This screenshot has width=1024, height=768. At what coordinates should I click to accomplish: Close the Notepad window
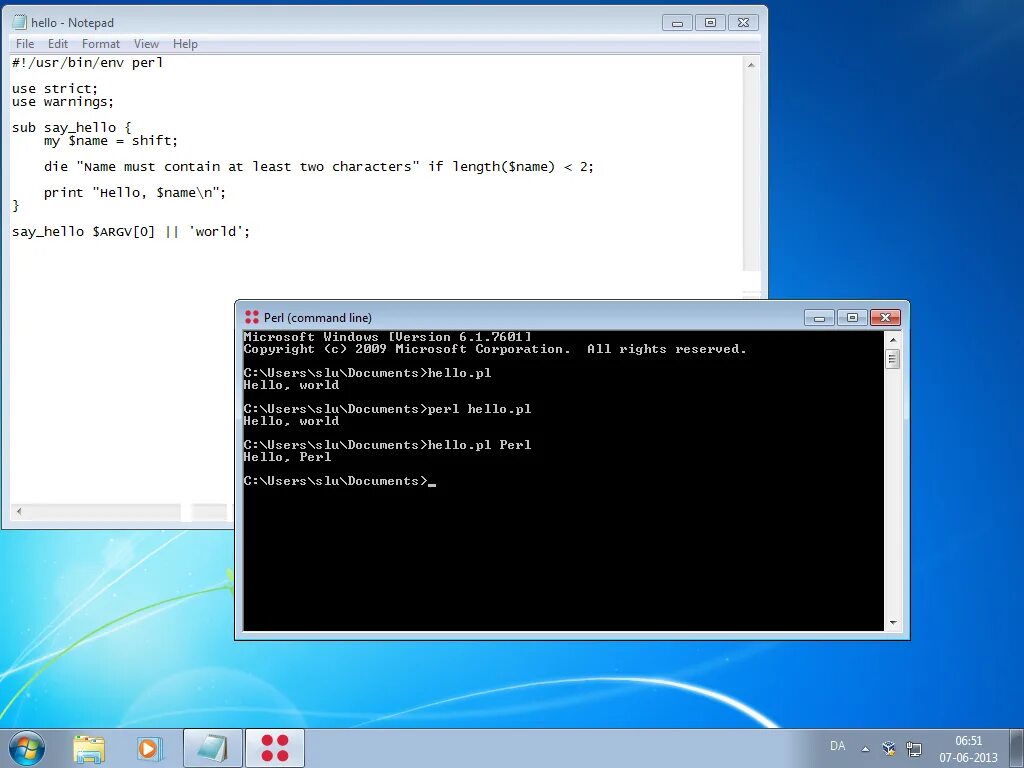(743, 23)
